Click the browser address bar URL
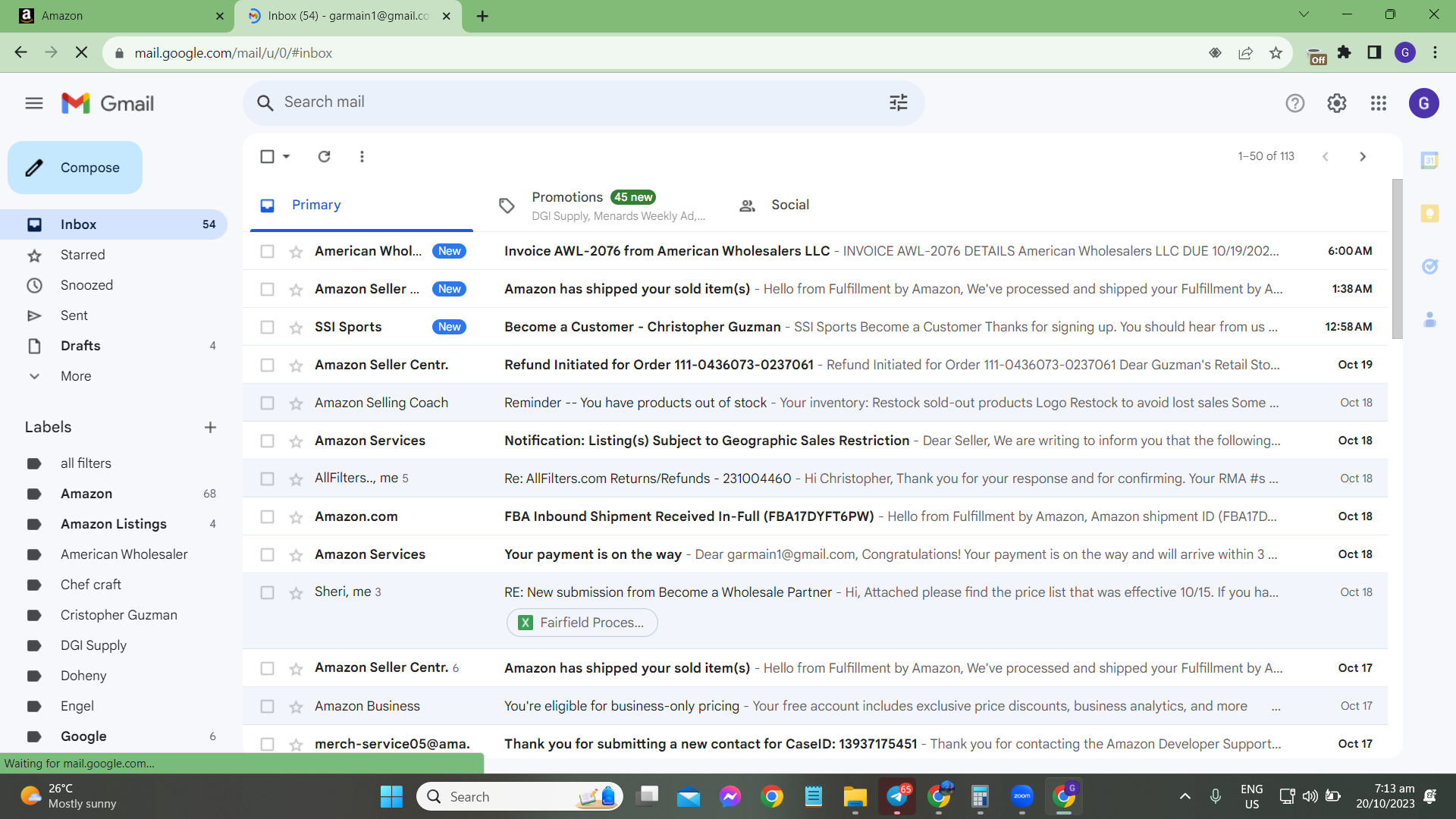This screenshot has height=819, width=1456. pos(234,53)
